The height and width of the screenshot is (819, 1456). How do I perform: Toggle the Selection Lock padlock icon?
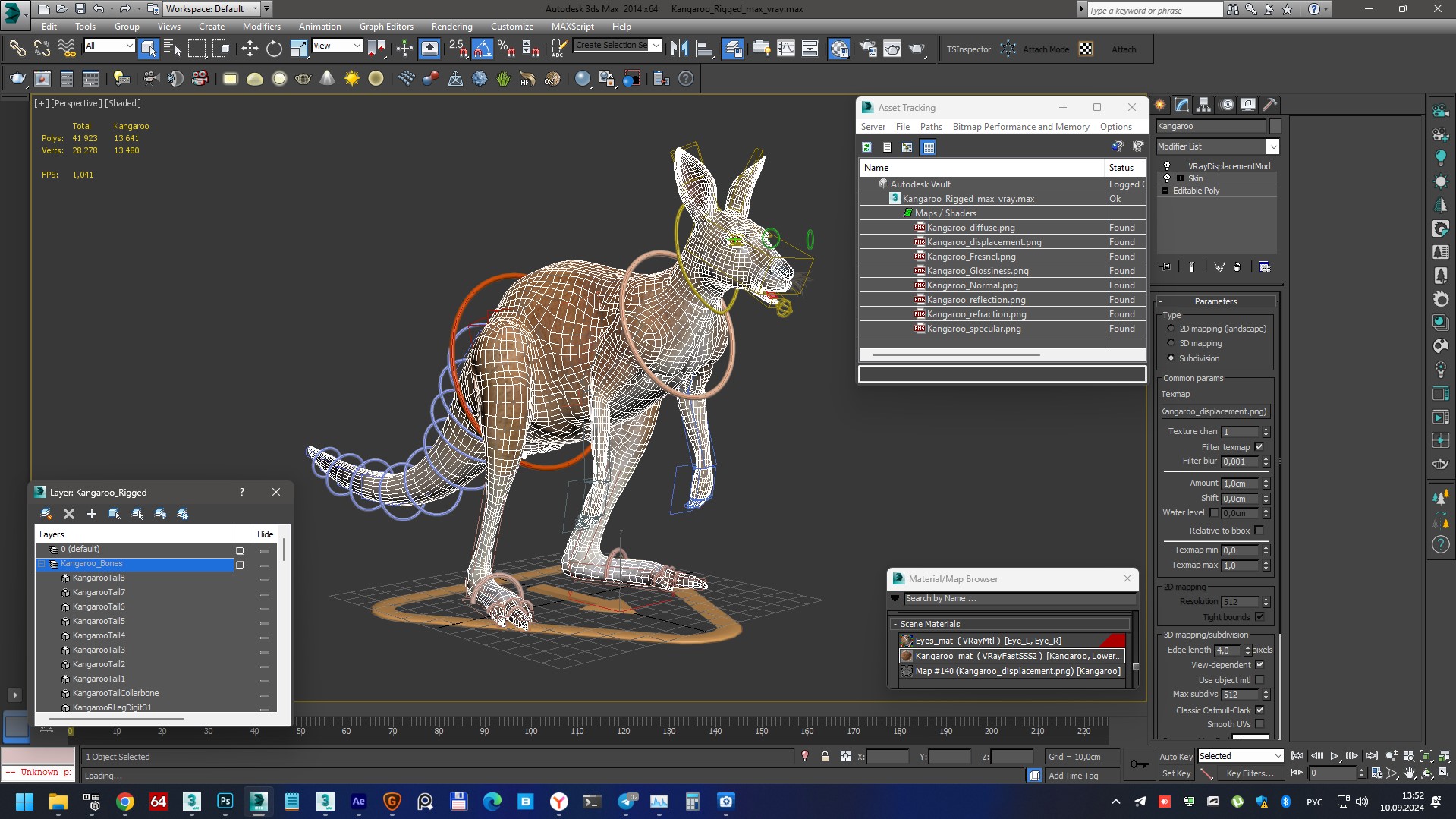825,757
